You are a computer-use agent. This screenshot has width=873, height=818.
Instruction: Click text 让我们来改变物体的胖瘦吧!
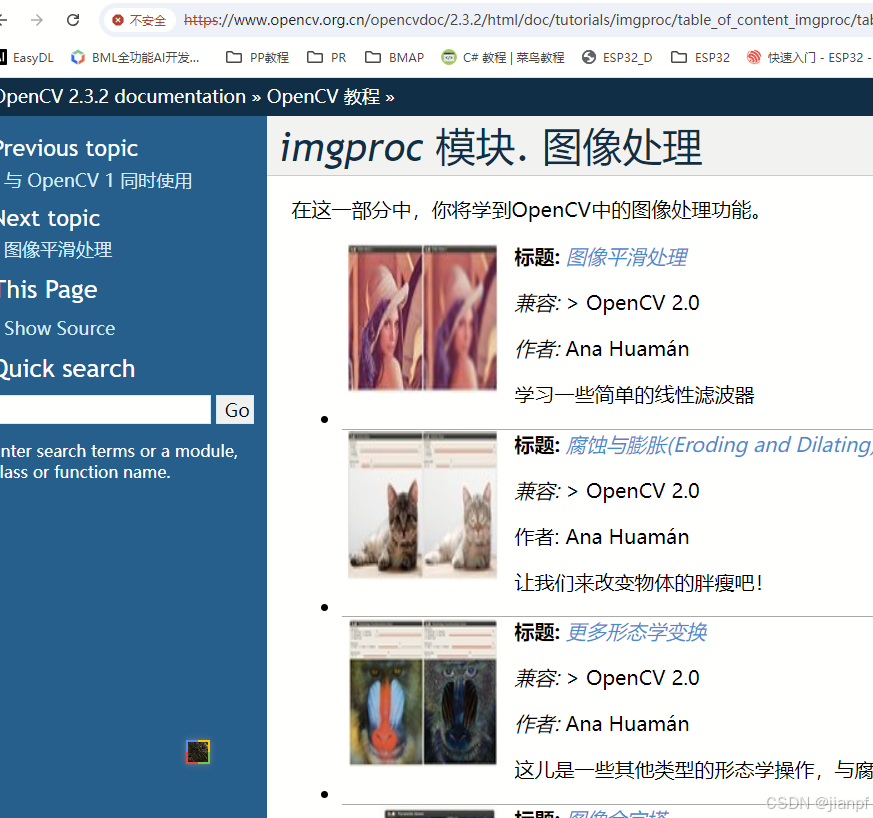pyautogui.click(x=638, y=583)
